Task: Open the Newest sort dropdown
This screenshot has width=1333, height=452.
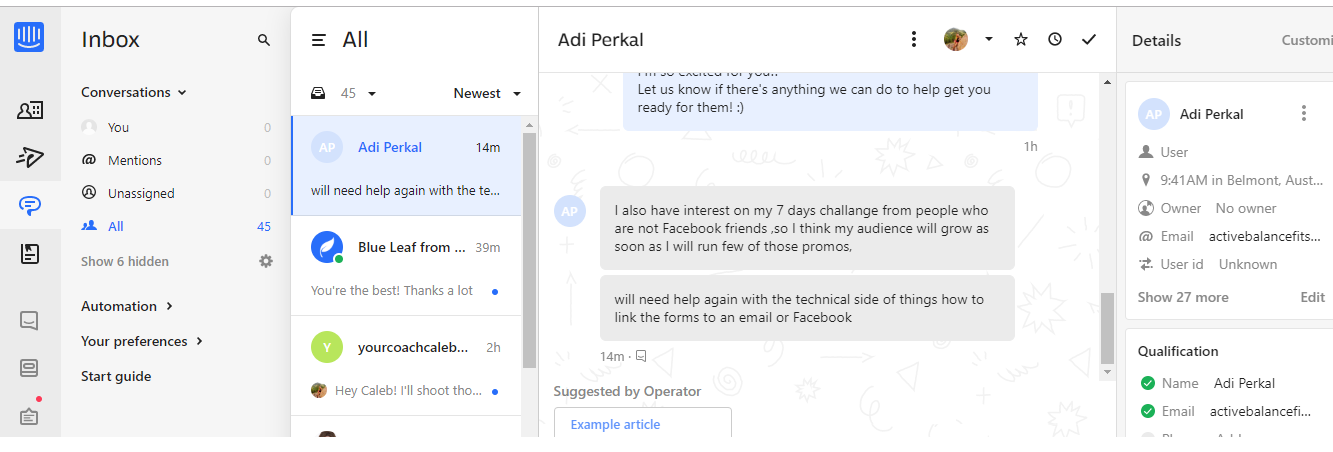Action: [488, 93]
